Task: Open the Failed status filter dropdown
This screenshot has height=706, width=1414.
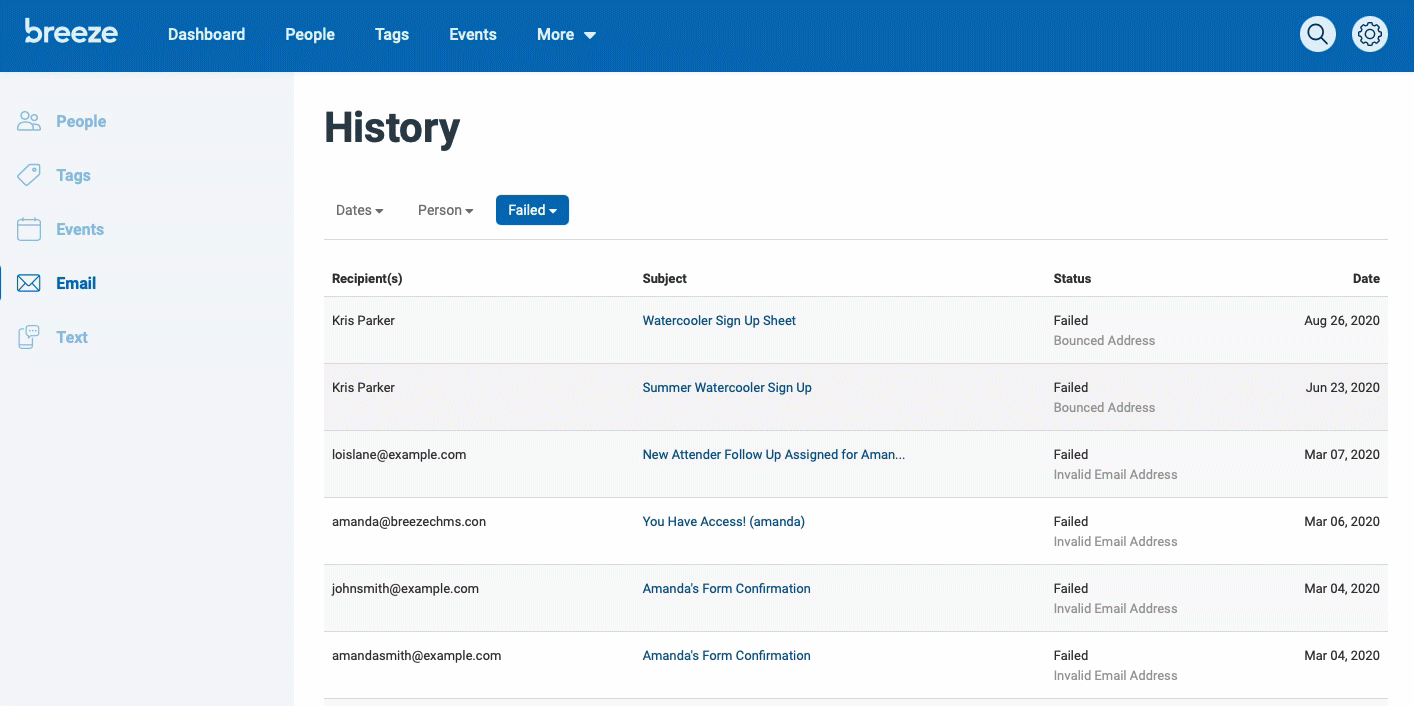Action: coord(532,210)
